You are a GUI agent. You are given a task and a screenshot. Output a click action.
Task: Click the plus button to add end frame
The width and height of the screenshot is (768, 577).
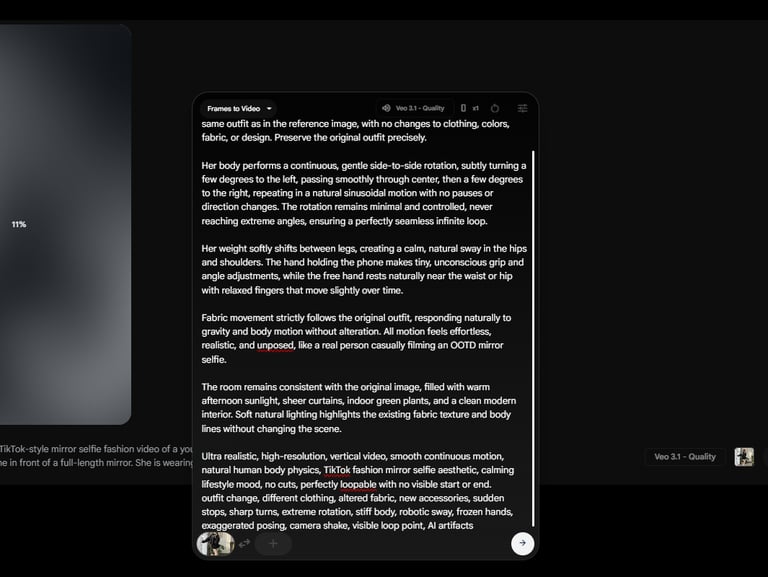point(273,543)
